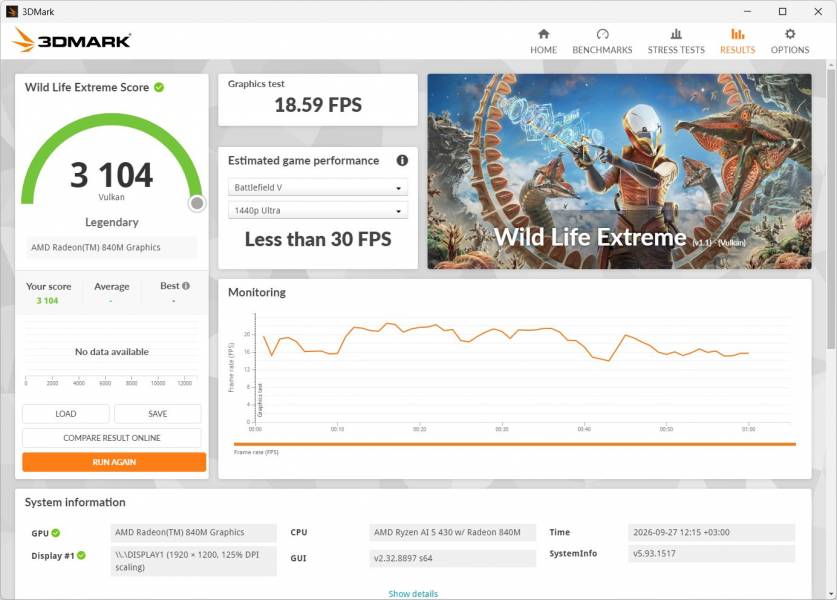The height and width of the screenshot is (600, 837).
Task: Click the green check beside Display #1
Action: (81, 555)
